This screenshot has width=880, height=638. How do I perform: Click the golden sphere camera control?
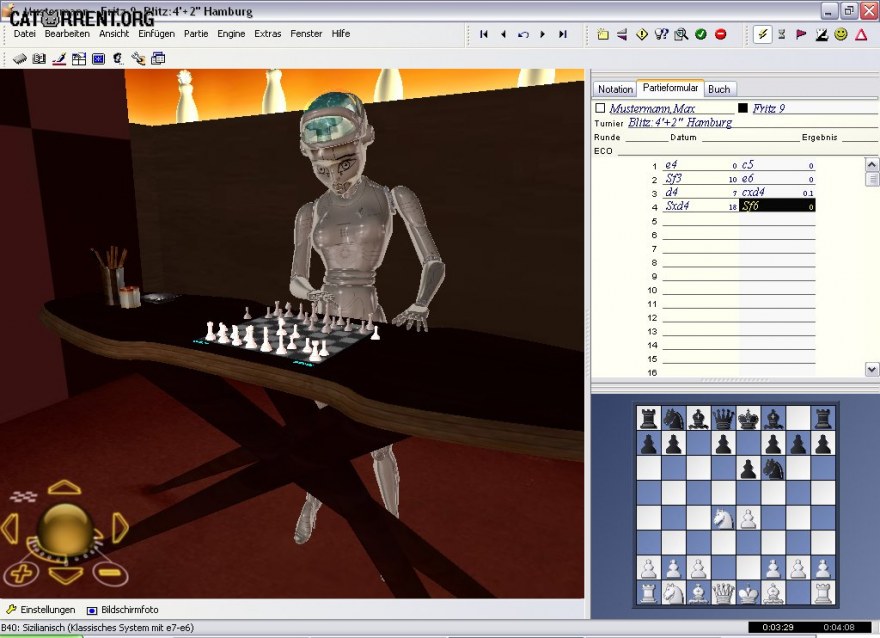point(65,528)
